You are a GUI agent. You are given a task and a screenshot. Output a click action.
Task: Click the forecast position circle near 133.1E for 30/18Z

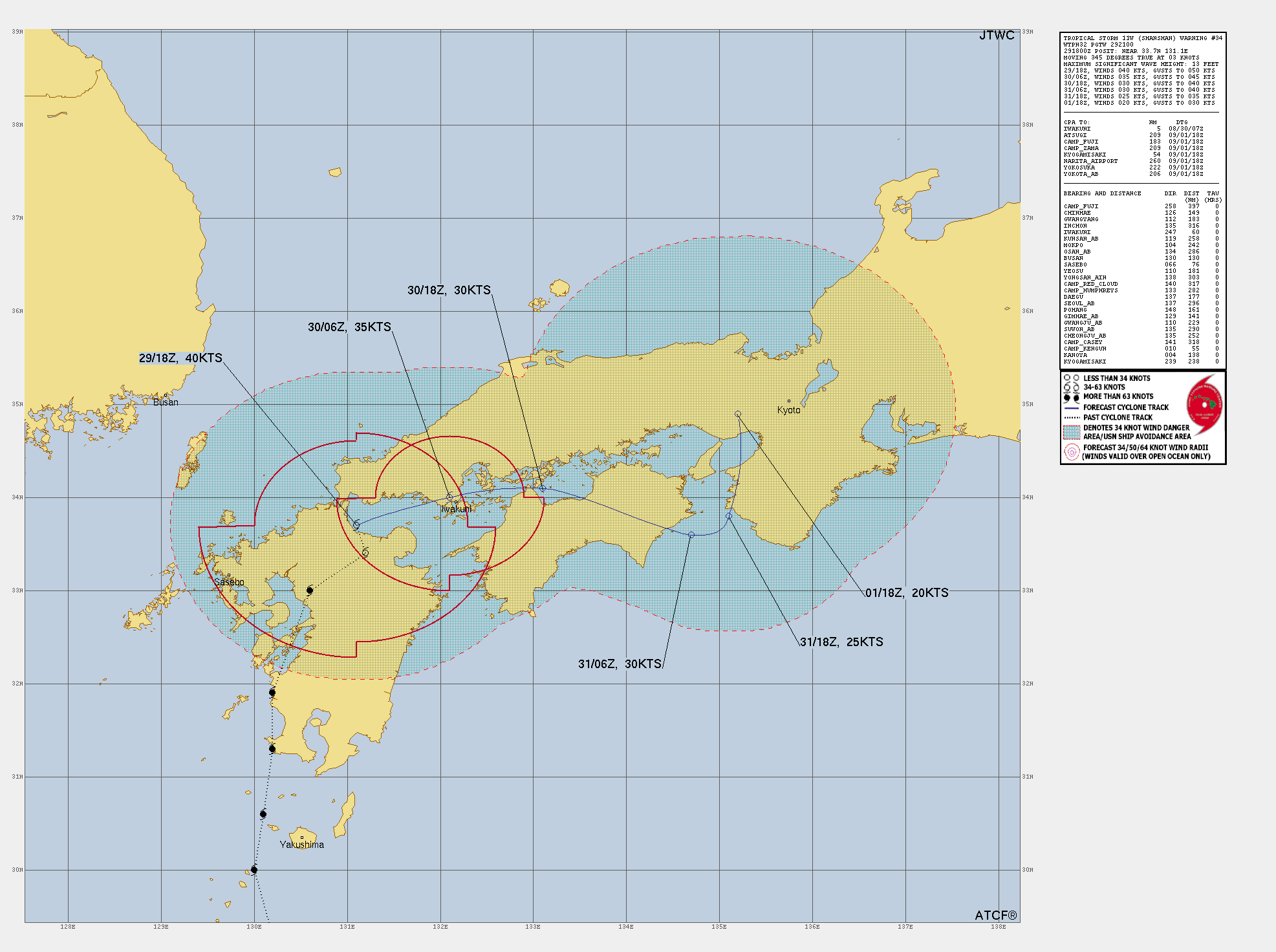pyautogui.click(x=543, y=488)
